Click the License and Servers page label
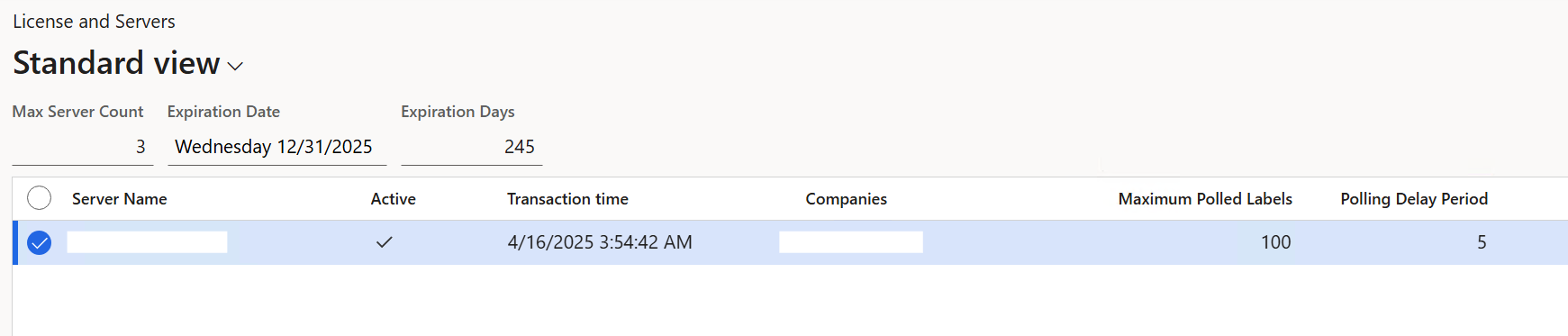The width and height of the screenshot is (1568, 336). click(x=94, y=22)
